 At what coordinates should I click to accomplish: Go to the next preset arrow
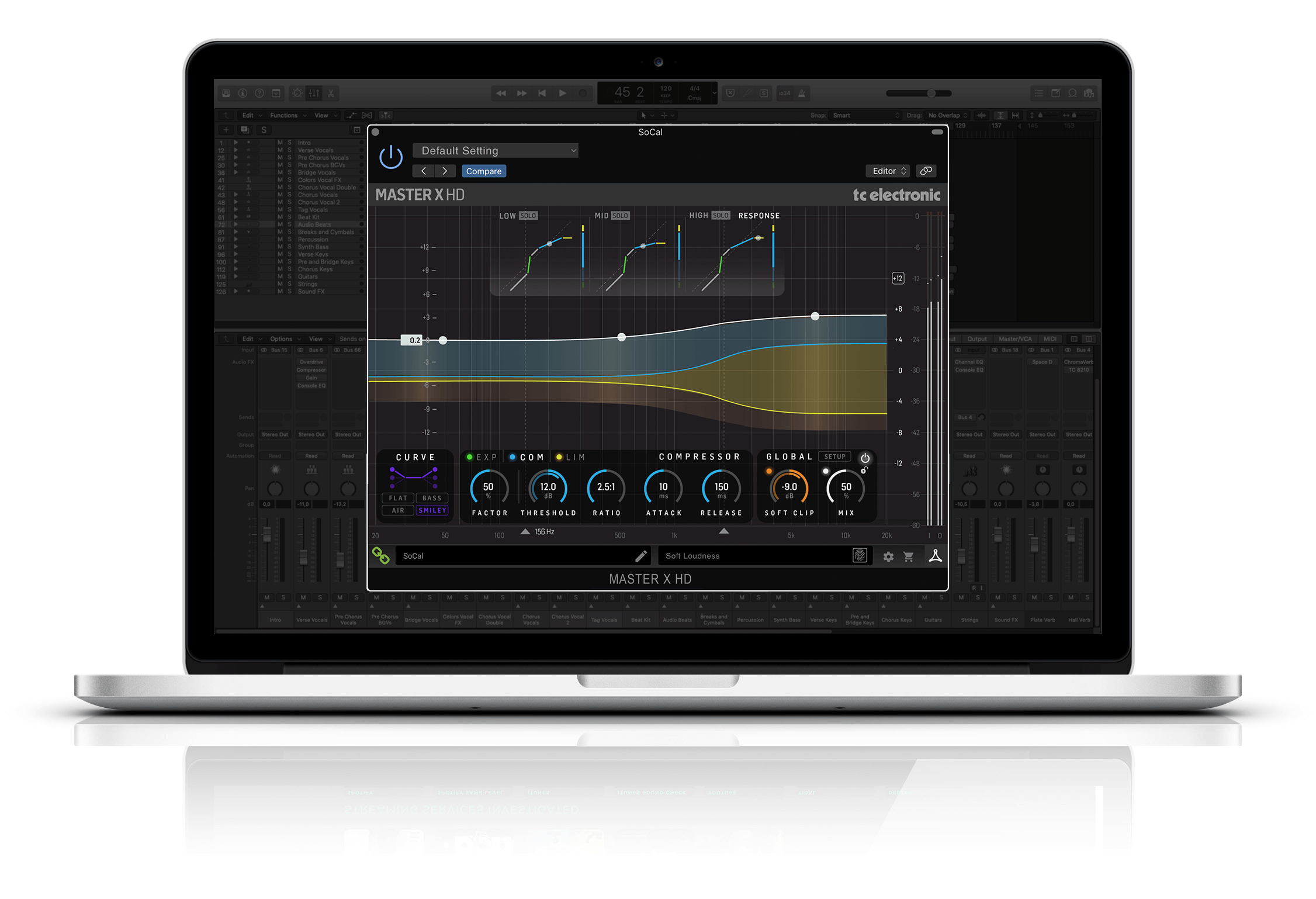445,171
